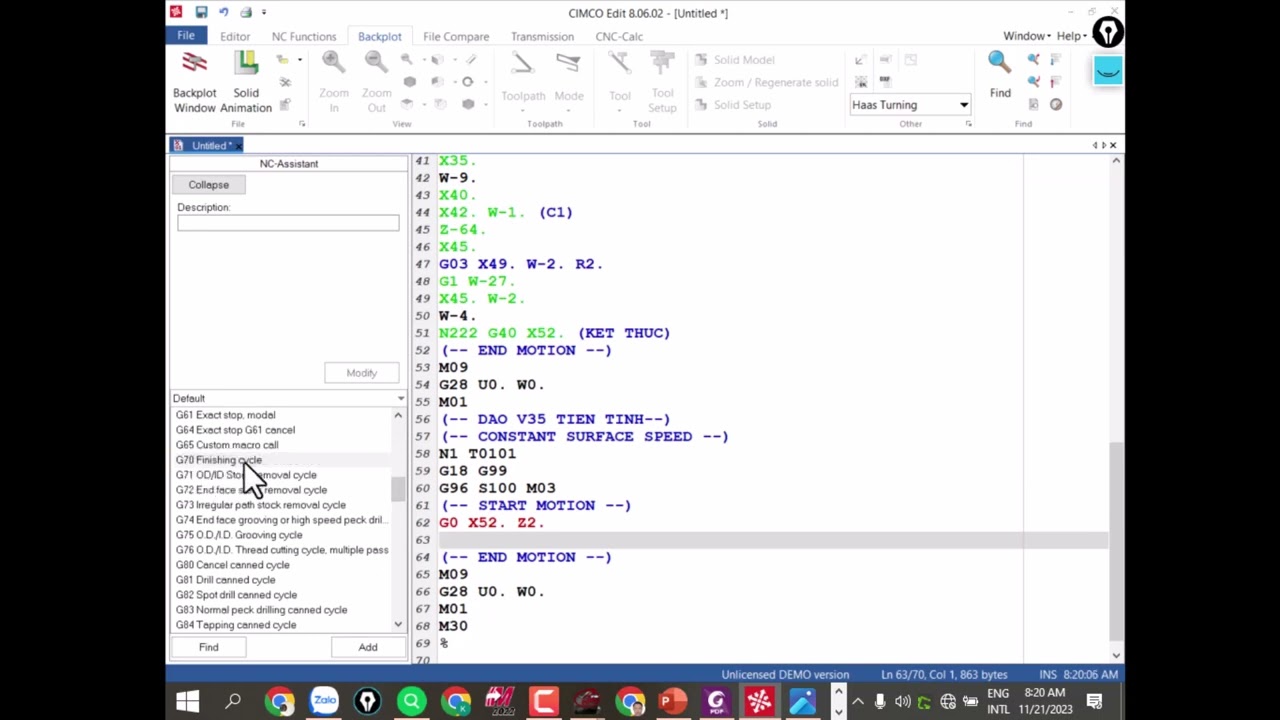Open the Backplot Window tool
Image resolution: width=1280 pixels, height=720 pixels.
click(x=194, y=83)
